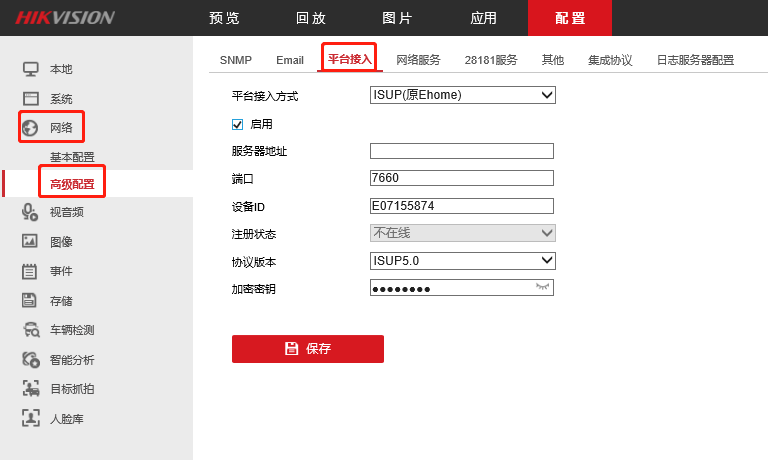
Task: Click the 服务器地址 label
Action: tap(259, 151)
